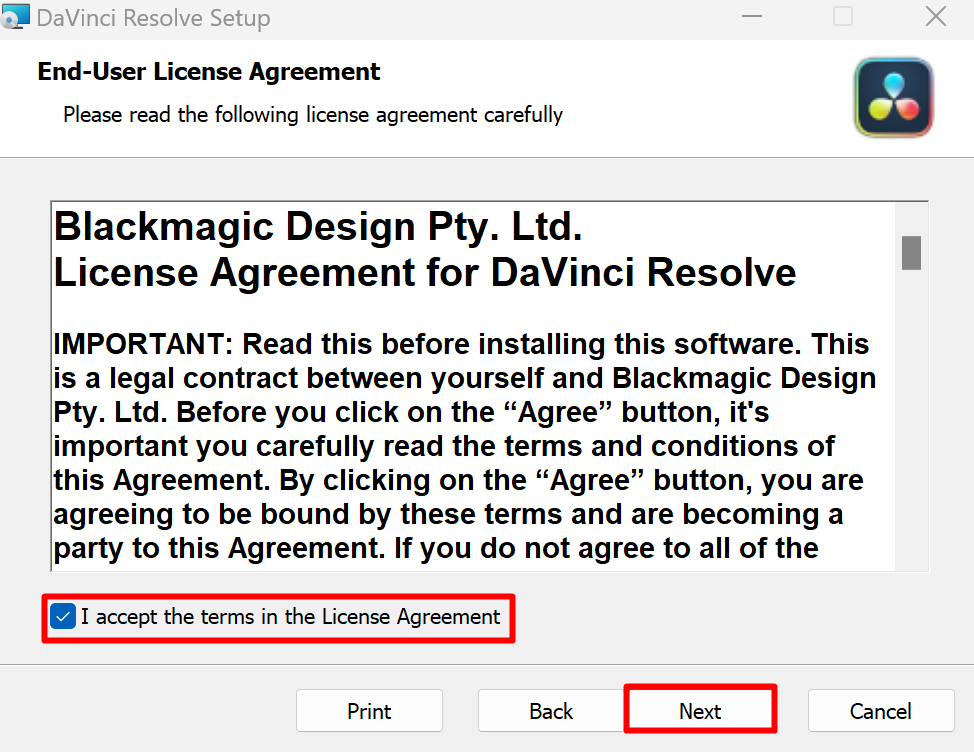Click the Next button
Viewport: 974px width, 752px height.
click(x=700, y=710)
